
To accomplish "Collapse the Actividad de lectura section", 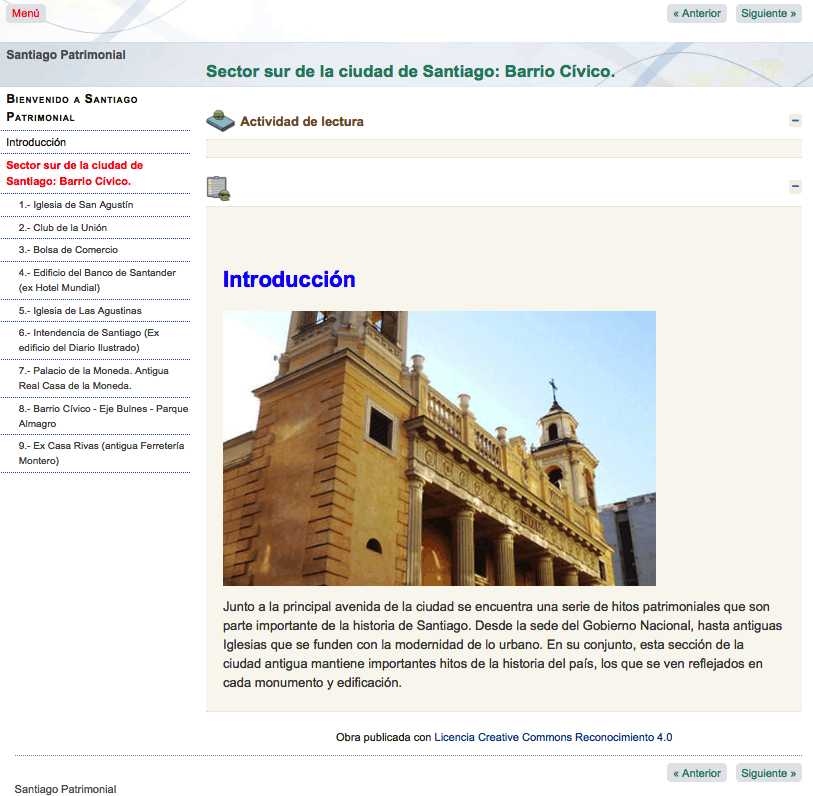I will point(795,119).
